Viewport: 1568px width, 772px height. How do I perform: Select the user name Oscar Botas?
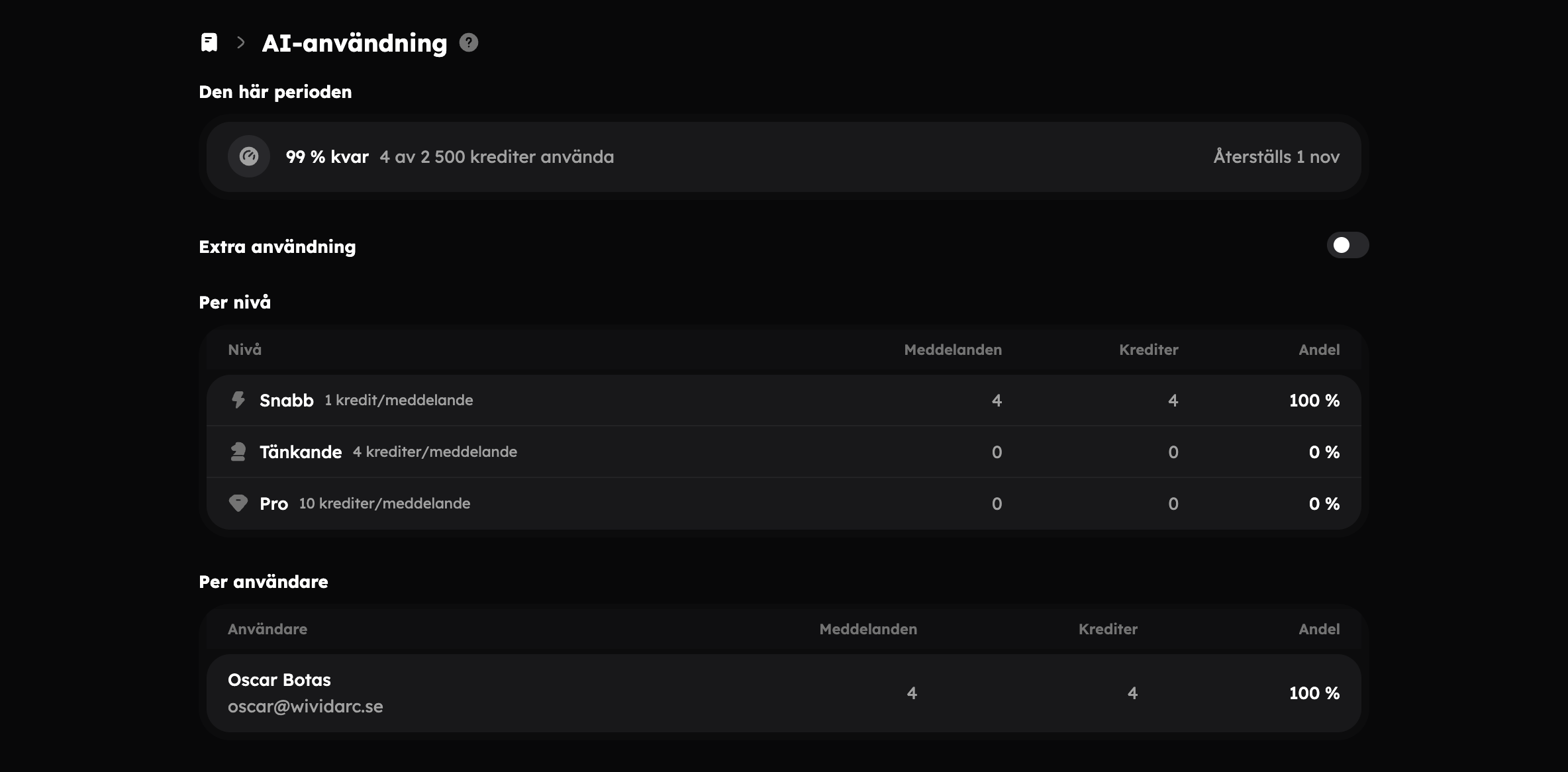coord(279,680)
